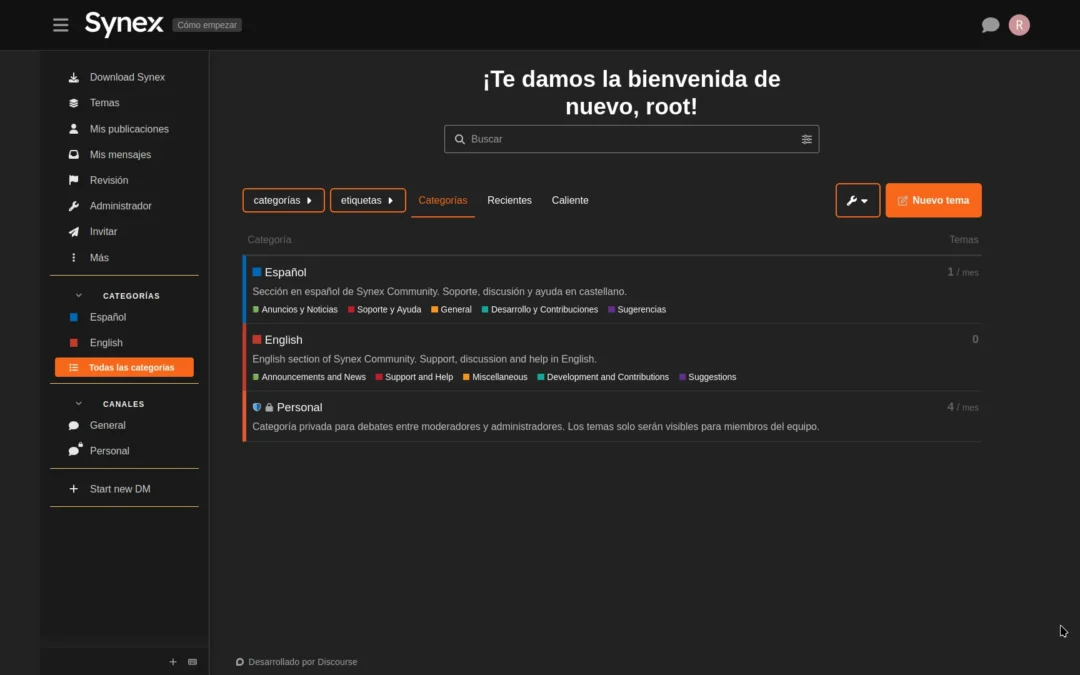1080x675 pixels.
Task: Click the keyboard shortcuts icon at sidebar bottom
Action: (x=192, y=662)
